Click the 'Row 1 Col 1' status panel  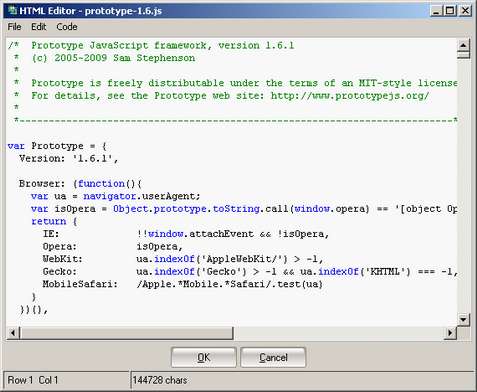pyautogui.click(x=66, y=380)
